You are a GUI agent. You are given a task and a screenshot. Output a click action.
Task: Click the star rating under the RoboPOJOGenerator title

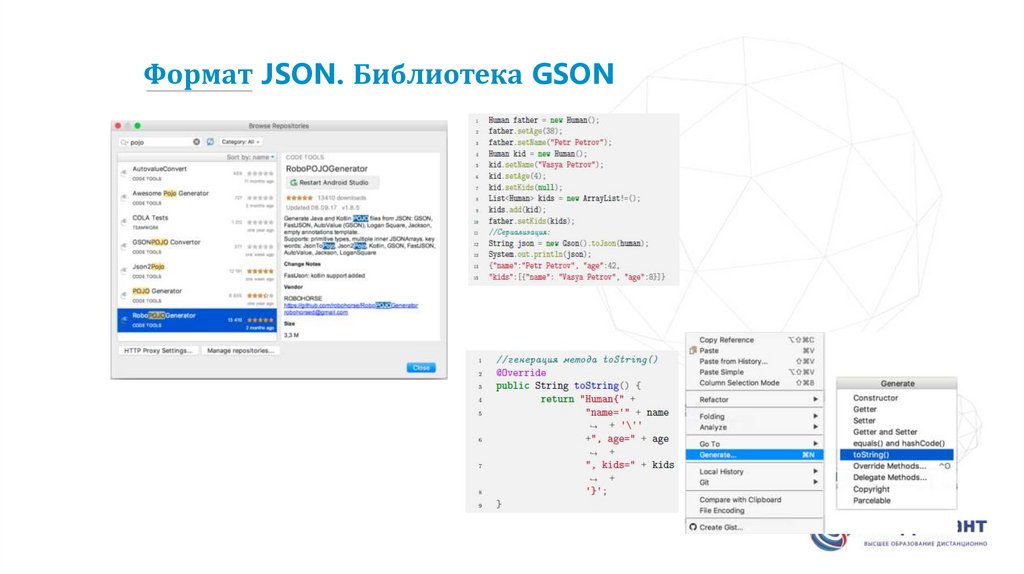point(299,198)
